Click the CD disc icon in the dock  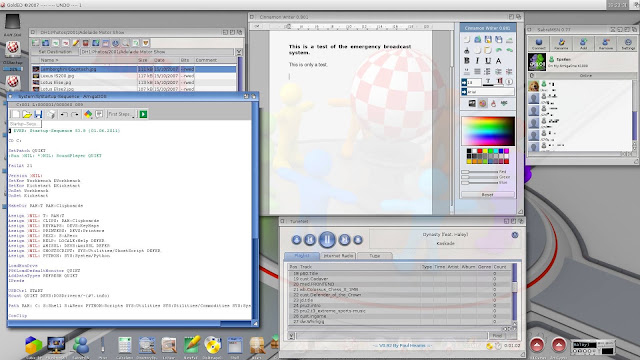(213, 345)
